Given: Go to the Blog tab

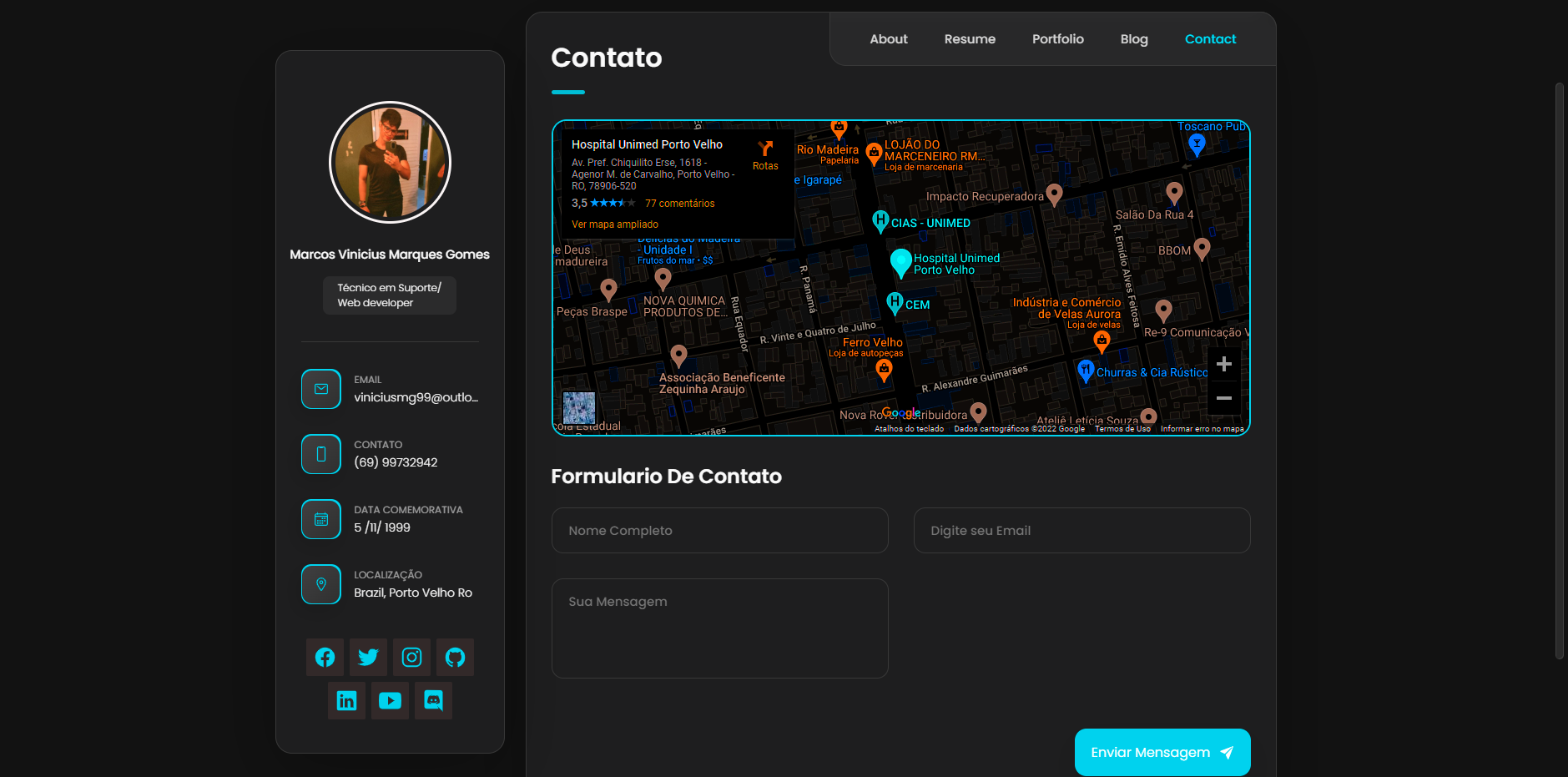Looking at the screenshot, I should 1134,39.
